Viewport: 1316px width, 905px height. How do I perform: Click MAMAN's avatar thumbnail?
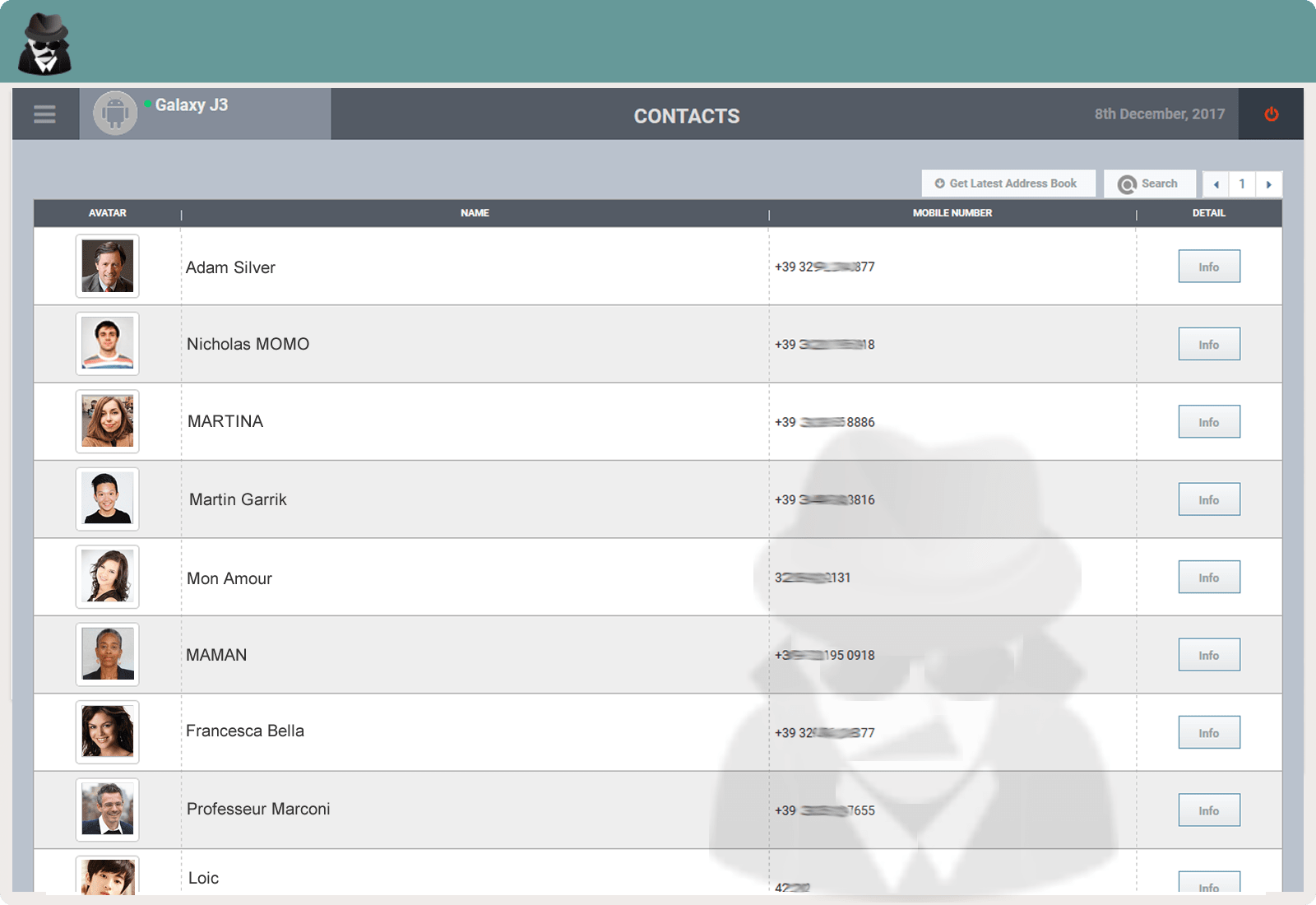108,655
